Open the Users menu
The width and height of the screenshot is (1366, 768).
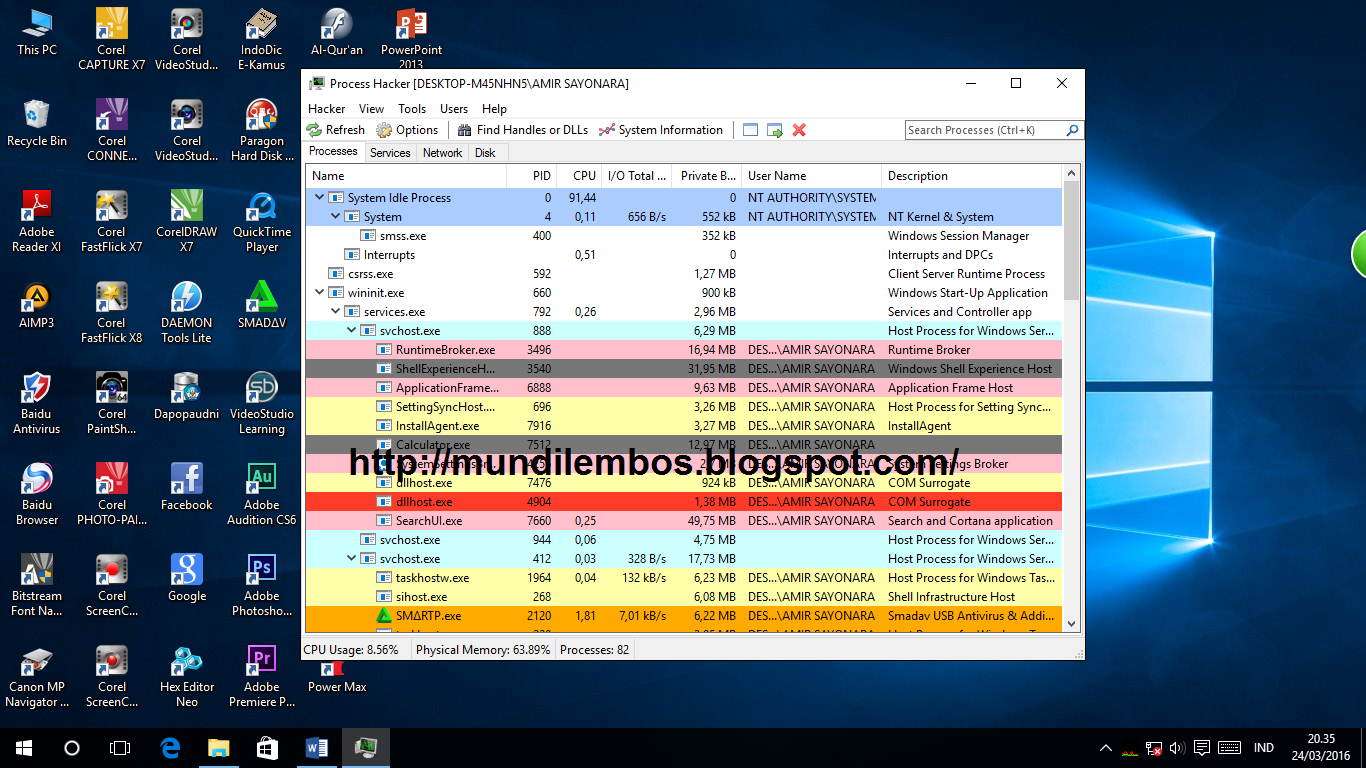tap(454, 109)
